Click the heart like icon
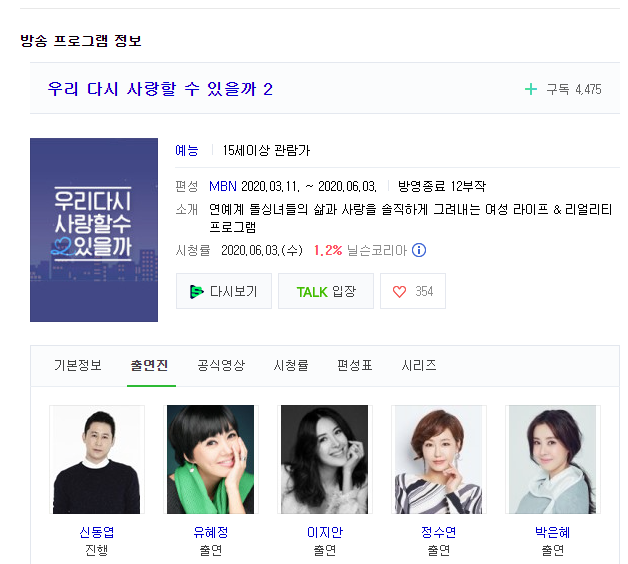This screenshot has width=628, height=564. pyautogui.click(x=399, y=292)
